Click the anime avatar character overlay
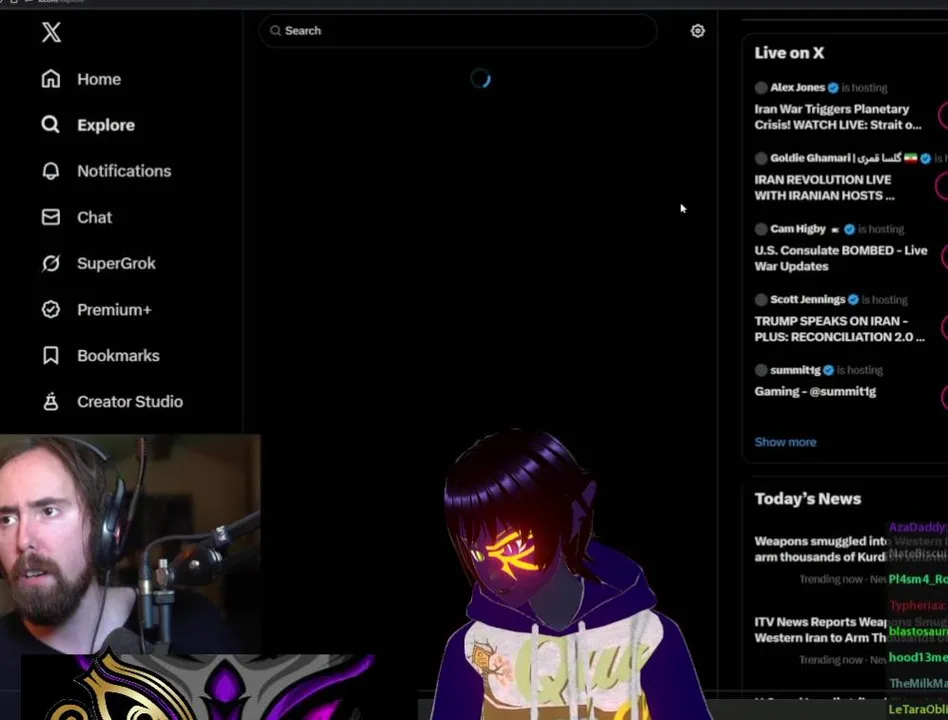948x720 pixels. (x=562, y=574)
